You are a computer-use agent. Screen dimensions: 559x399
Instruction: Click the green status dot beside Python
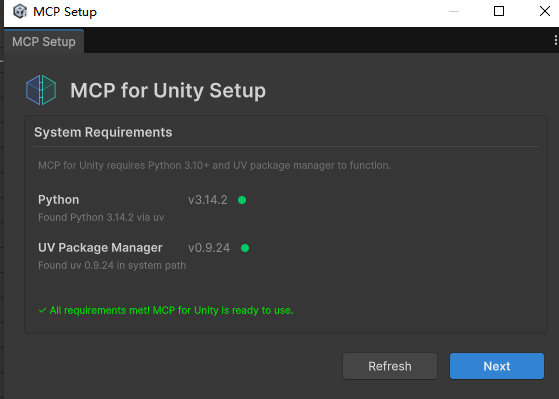(242, 200)
